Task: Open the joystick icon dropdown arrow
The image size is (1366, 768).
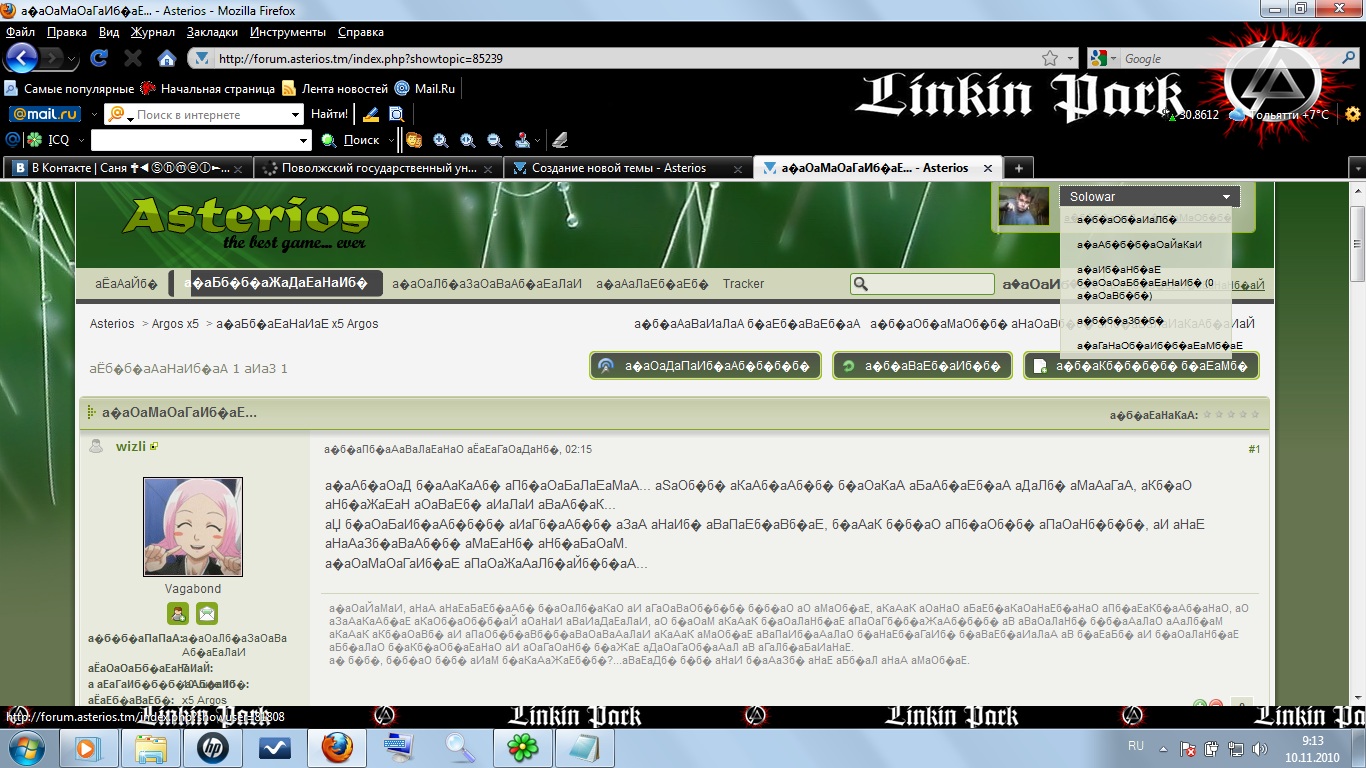Action: [x=538, y=140]
